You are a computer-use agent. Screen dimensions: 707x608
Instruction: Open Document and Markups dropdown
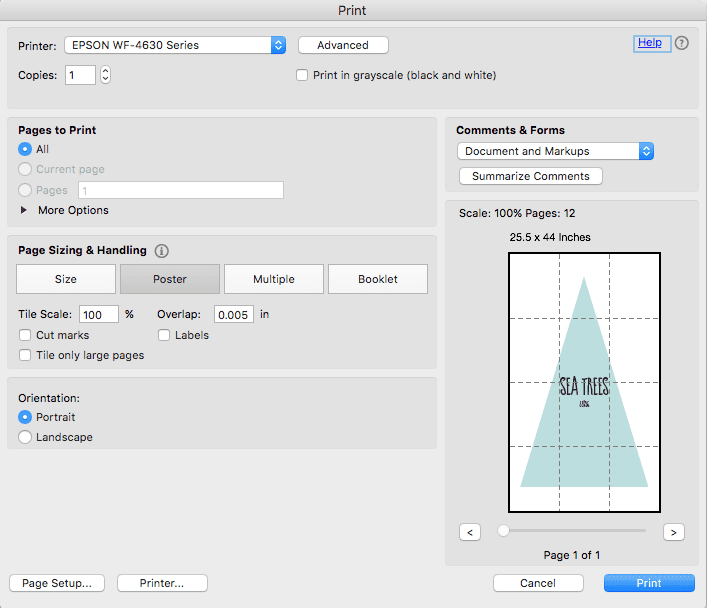(x=555, y=151)
